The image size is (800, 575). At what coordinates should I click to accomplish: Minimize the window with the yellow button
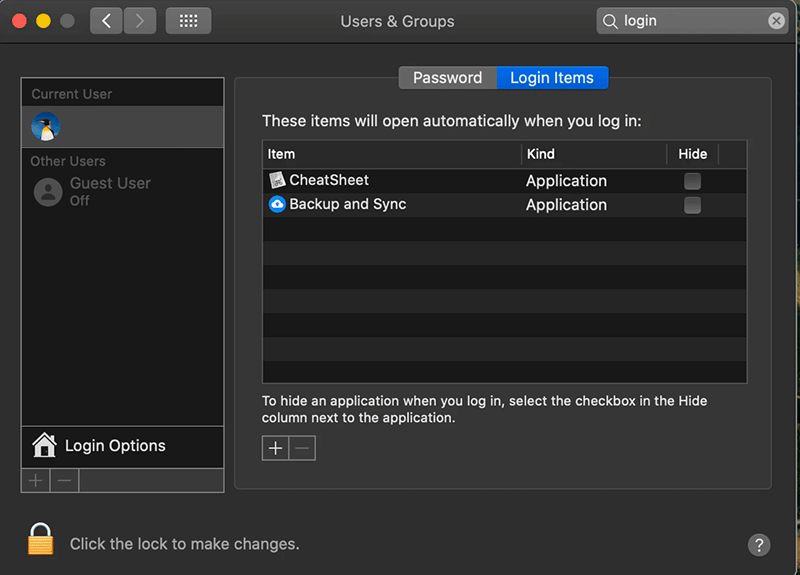pyautogui.click(x=43, y=21)
